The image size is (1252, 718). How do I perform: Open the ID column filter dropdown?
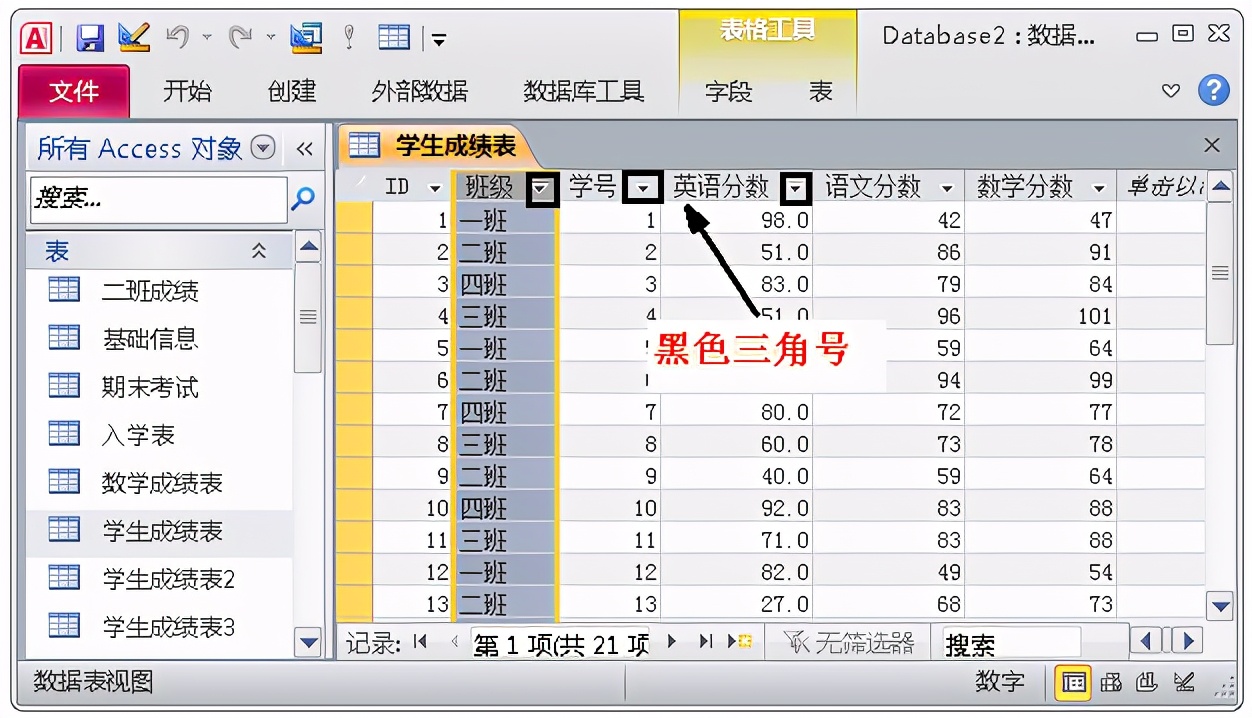(435, 188)
